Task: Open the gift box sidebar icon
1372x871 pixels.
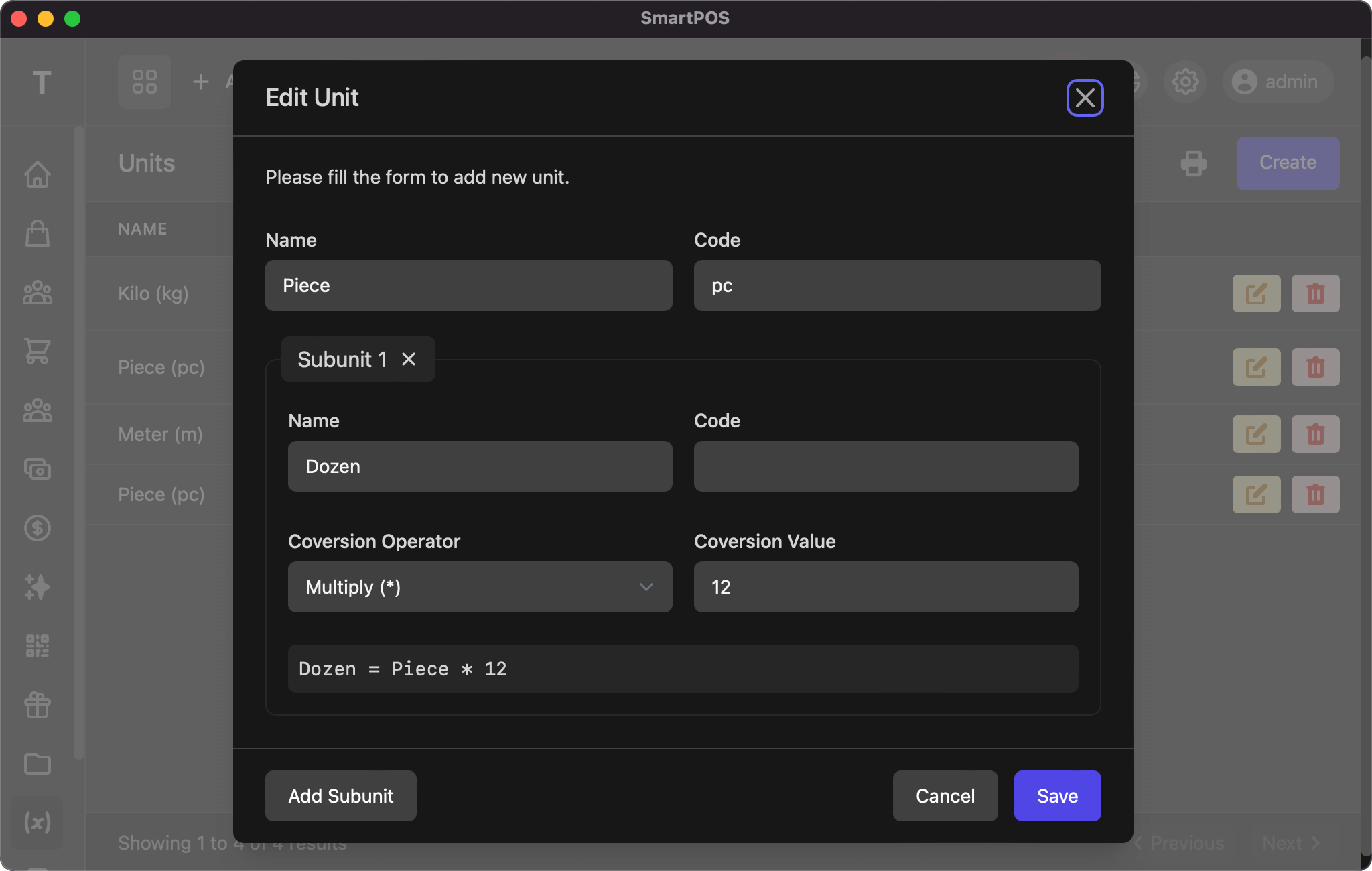Action: point(38,705)
